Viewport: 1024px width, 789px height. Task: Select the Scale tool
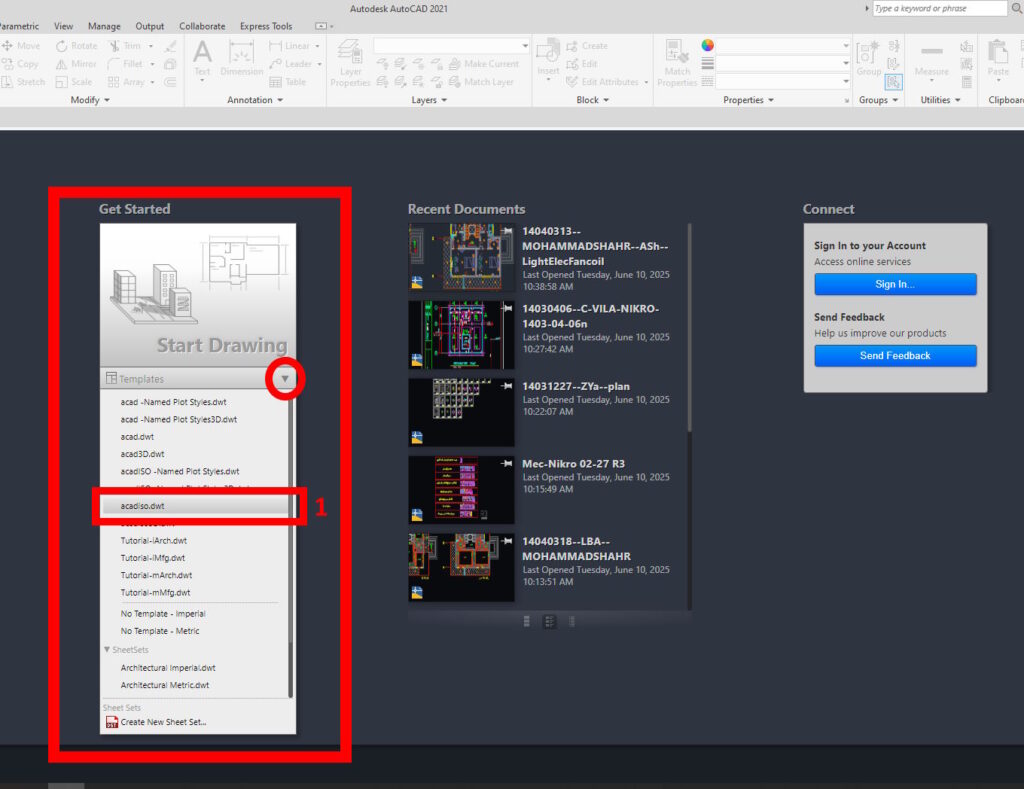pos(74,82)
